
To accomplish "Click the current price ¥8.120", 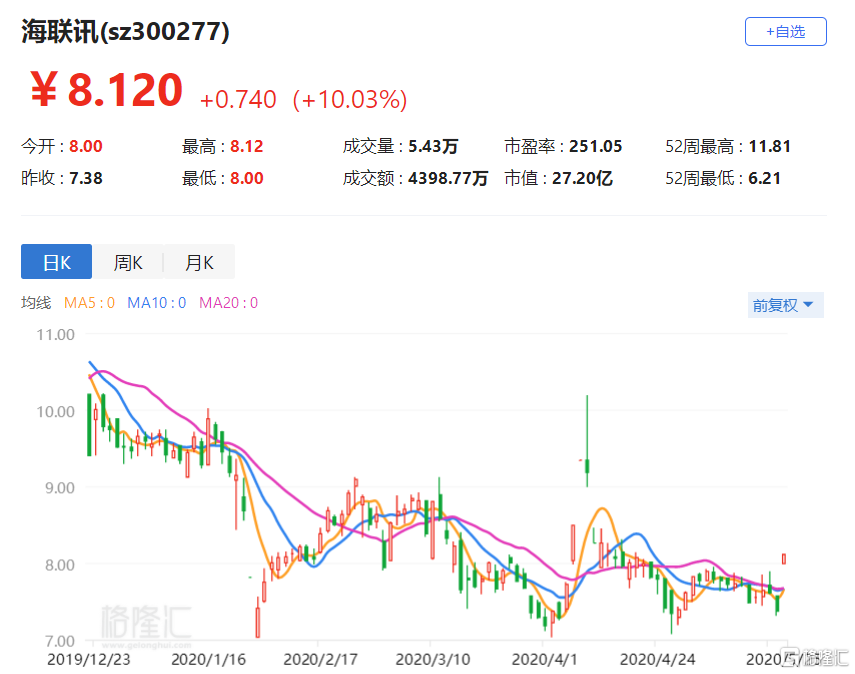I will (x=106, y=90).
